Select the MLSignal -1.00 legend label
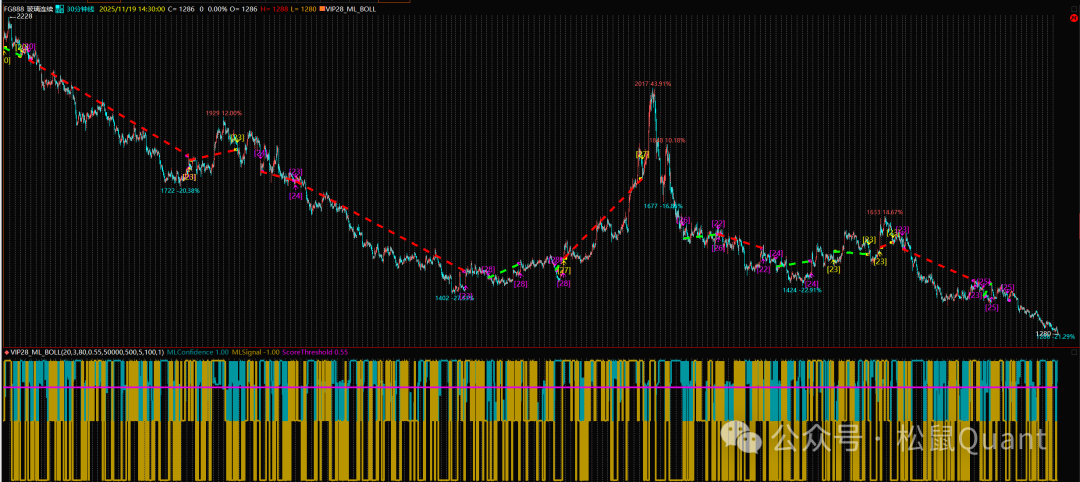The height and width of the screenshot is (482, 1080). [255, 353]
